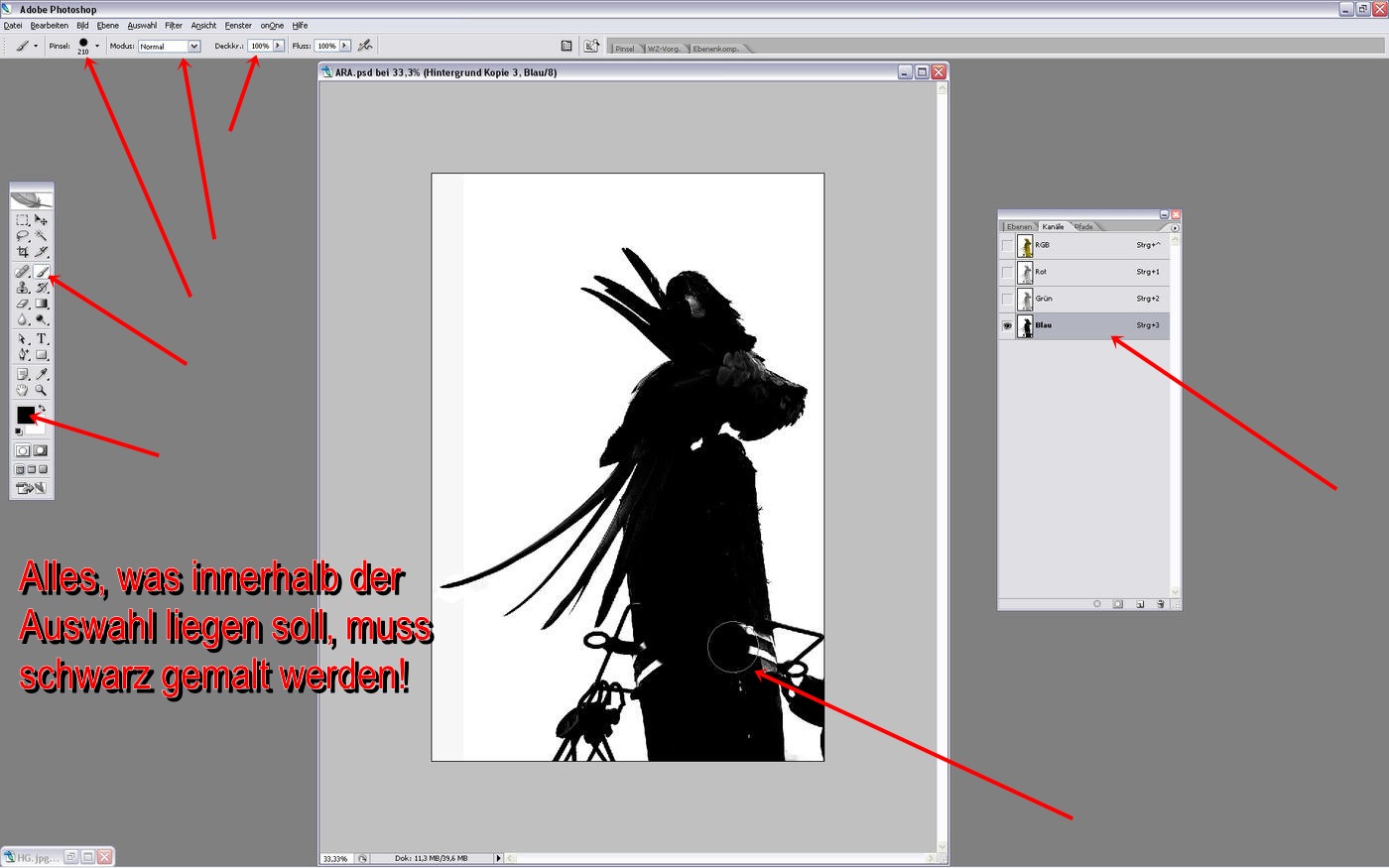This screenshot has height=868, width=1389.
Task: Hide the Blau channel eye icon
Action: pos(1007,325)
